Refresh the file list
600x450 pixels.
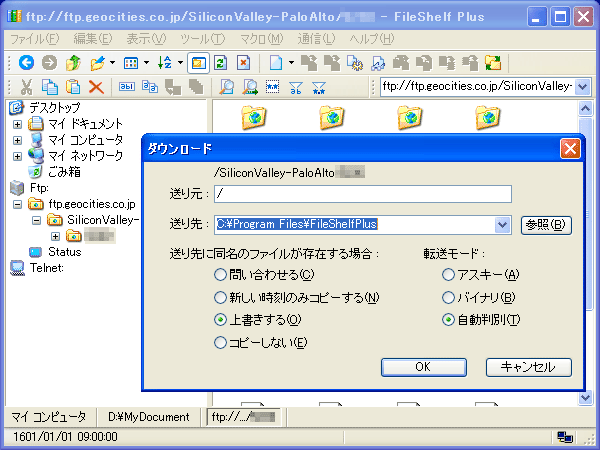point(221,63)
